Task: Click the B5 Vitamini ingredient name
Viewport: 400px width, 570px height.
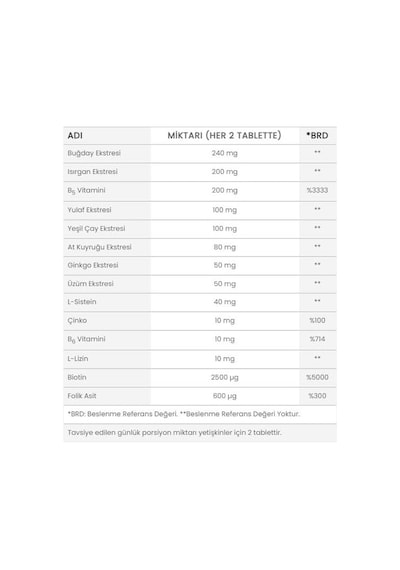Action: point(86,190)
